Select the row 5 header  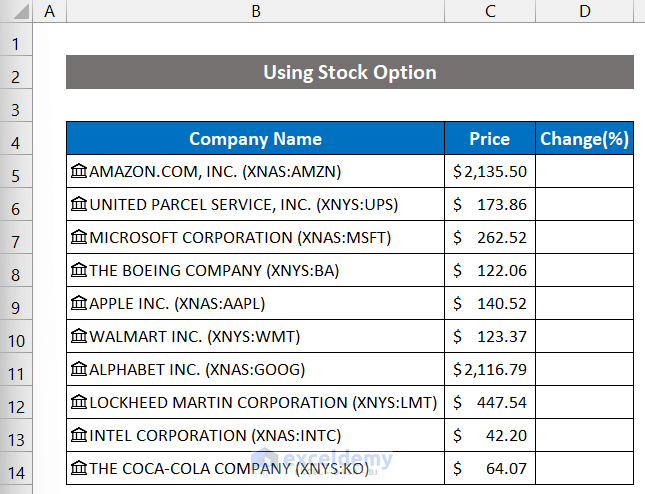click(x=16, y=171)
